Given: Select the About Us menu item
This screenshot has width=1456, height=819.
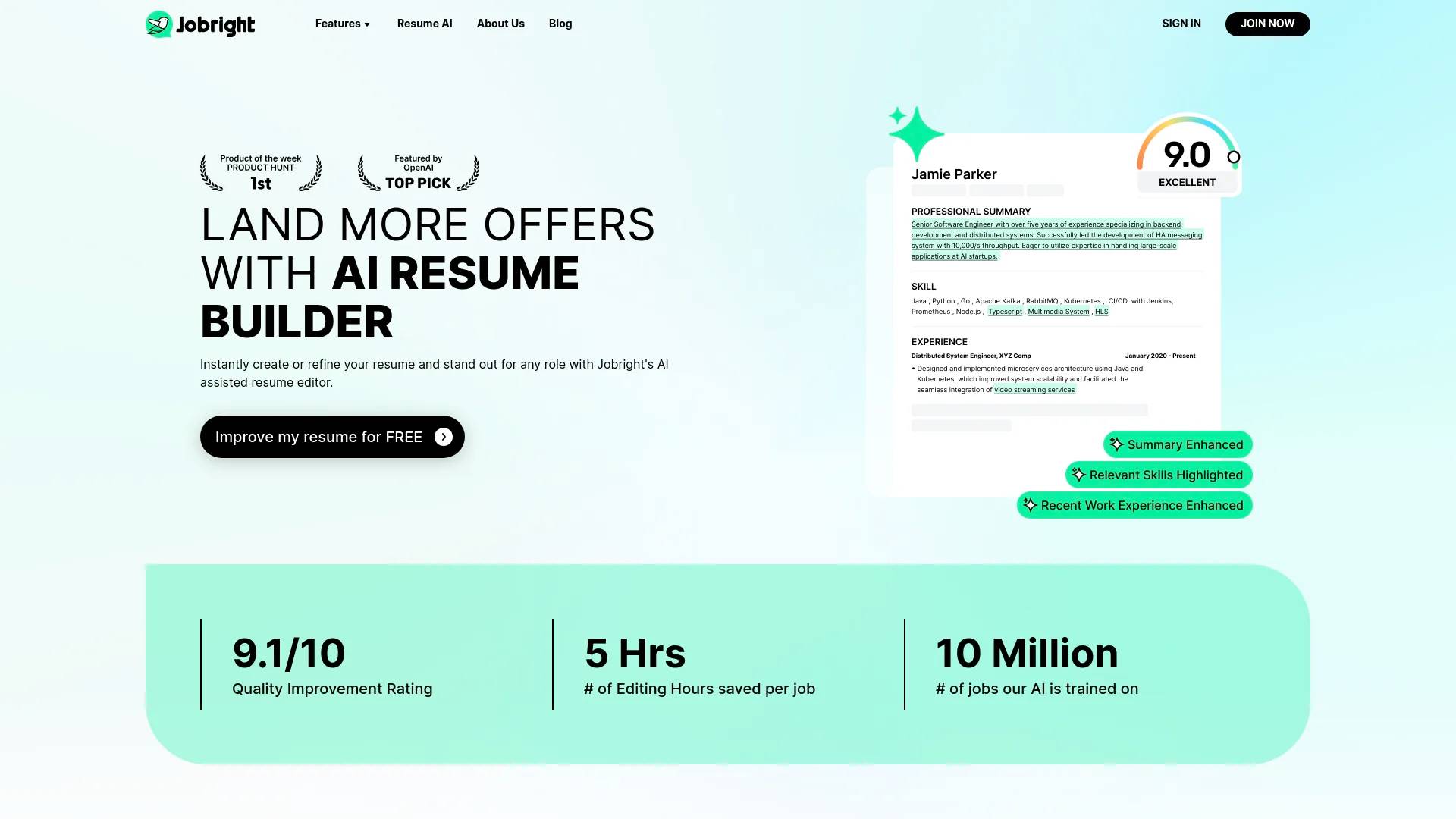Looking at the screenshot, I should [x=500, y=23].
